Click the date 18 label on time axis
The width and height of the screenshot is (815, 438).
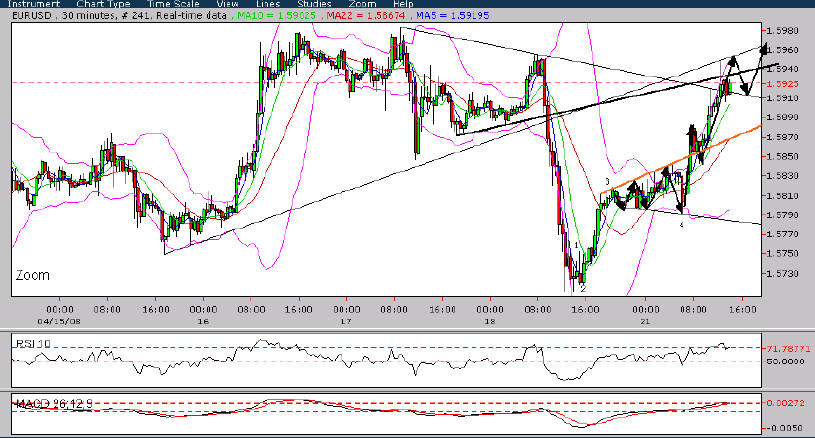tap(490, 321)
